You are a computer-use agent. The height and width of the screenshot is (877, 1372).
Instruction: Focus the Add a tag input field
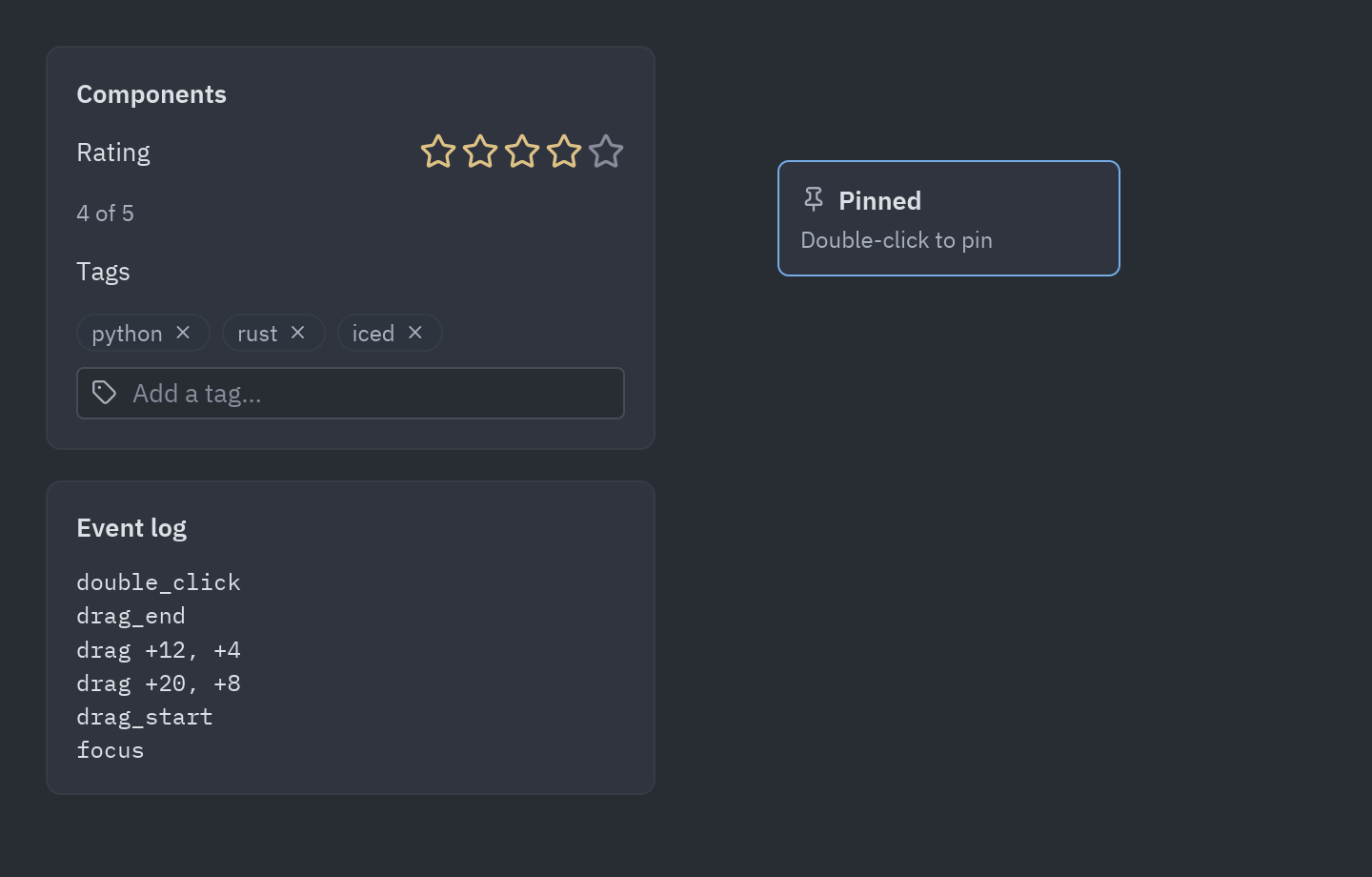(351, 393)
